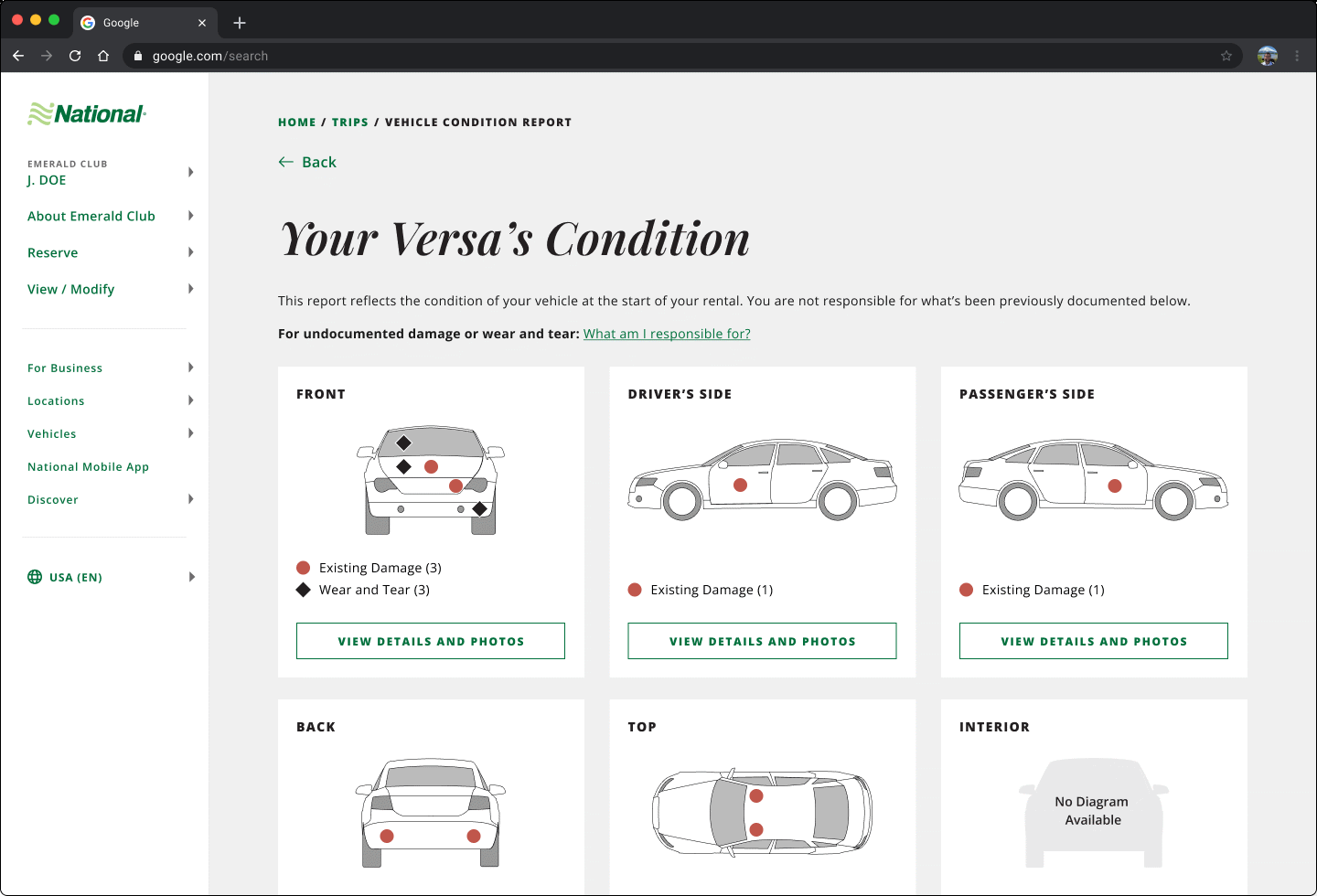Open the Discover menu item
Image resolution: width=1317 pixels, height=896 pixels.
click(53, 499)
